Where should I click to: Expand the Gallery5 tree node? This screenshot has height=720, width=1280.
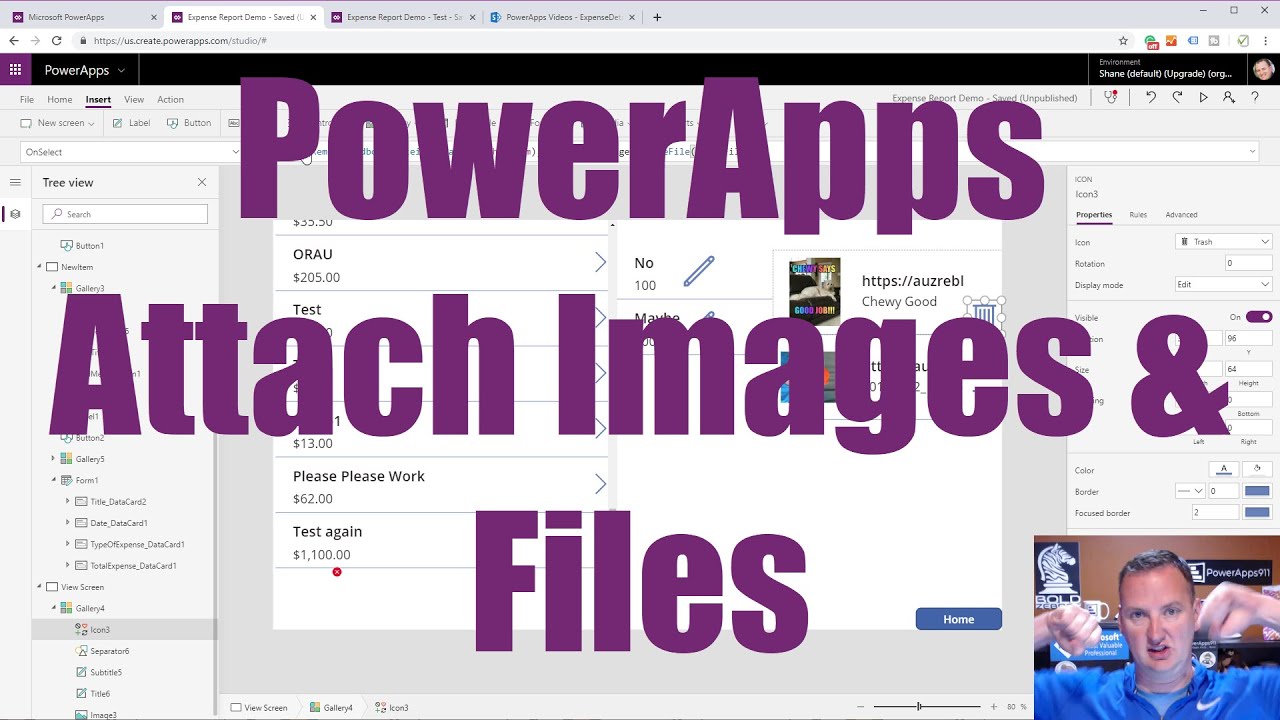tap(53, 459)
